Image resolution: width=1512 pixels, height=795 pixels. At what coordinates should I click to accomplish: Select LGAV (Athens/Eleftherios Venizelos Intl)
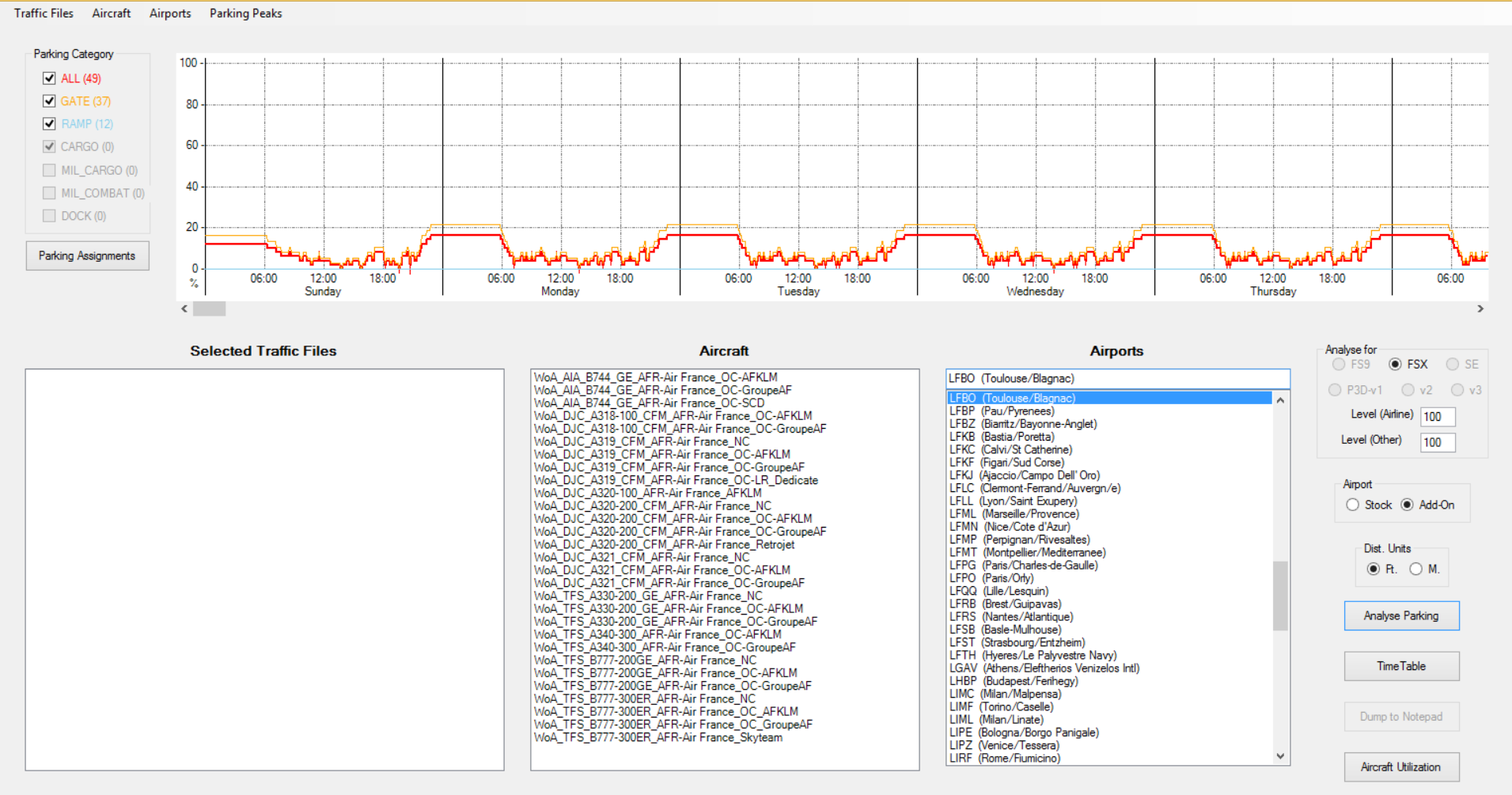pos(1109,668)
